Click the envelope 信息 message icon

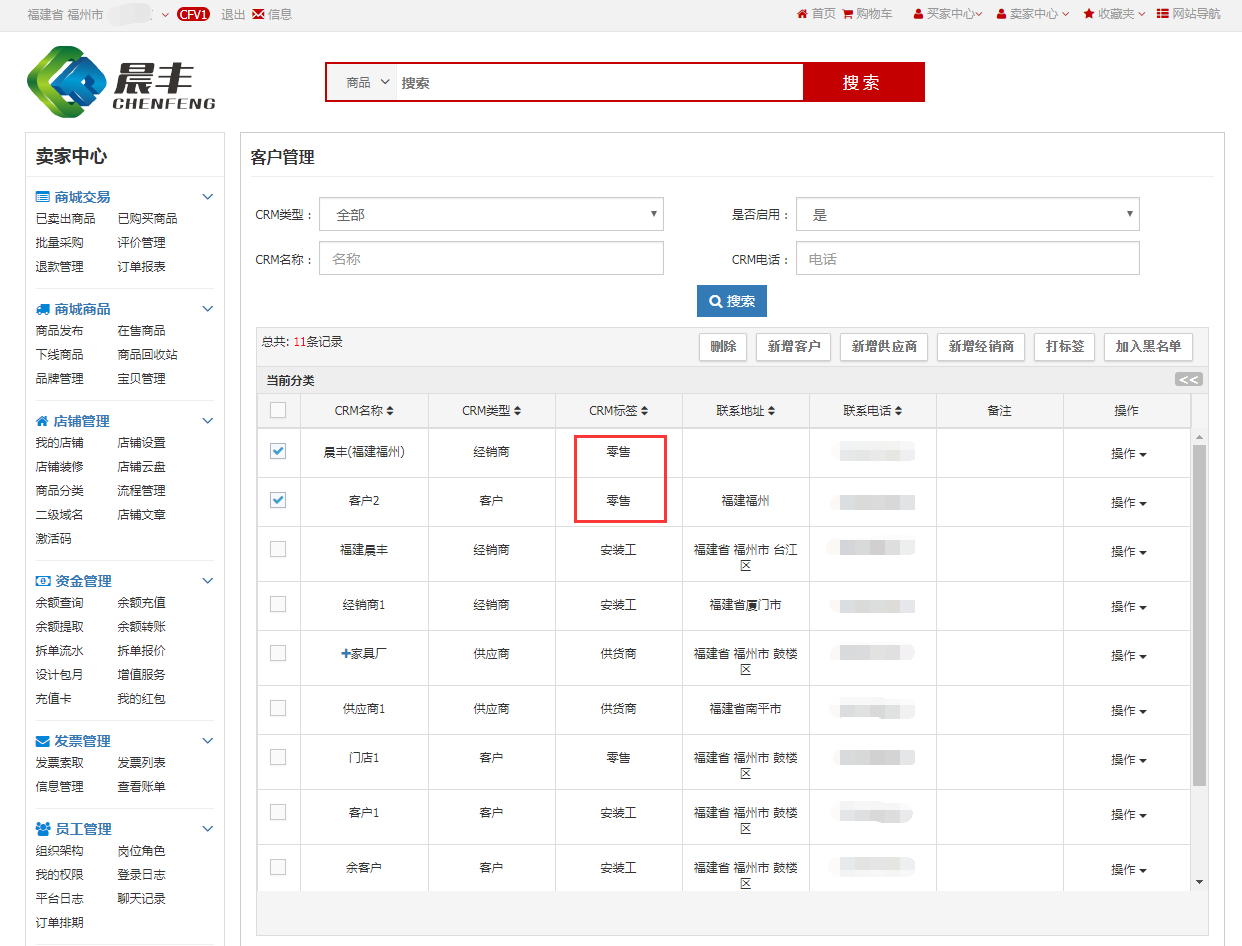[x=258, y=14]
